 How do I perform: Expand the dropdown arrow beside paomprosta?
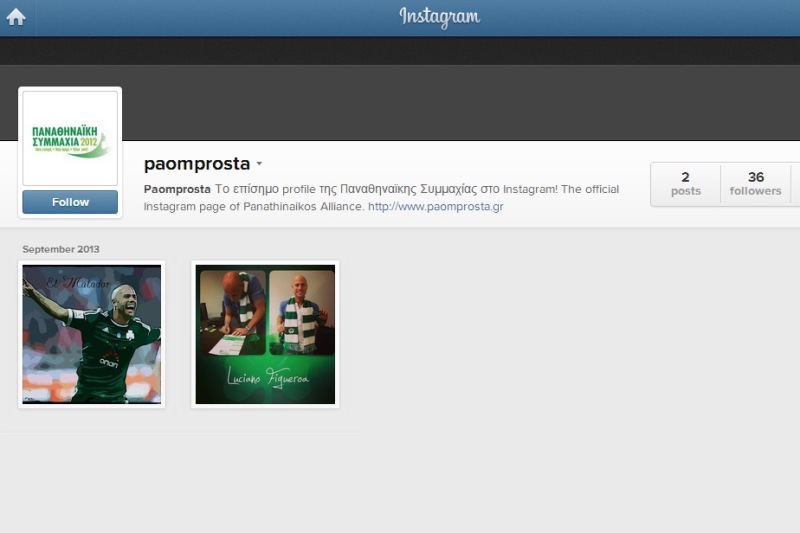[x=259, y=164]
